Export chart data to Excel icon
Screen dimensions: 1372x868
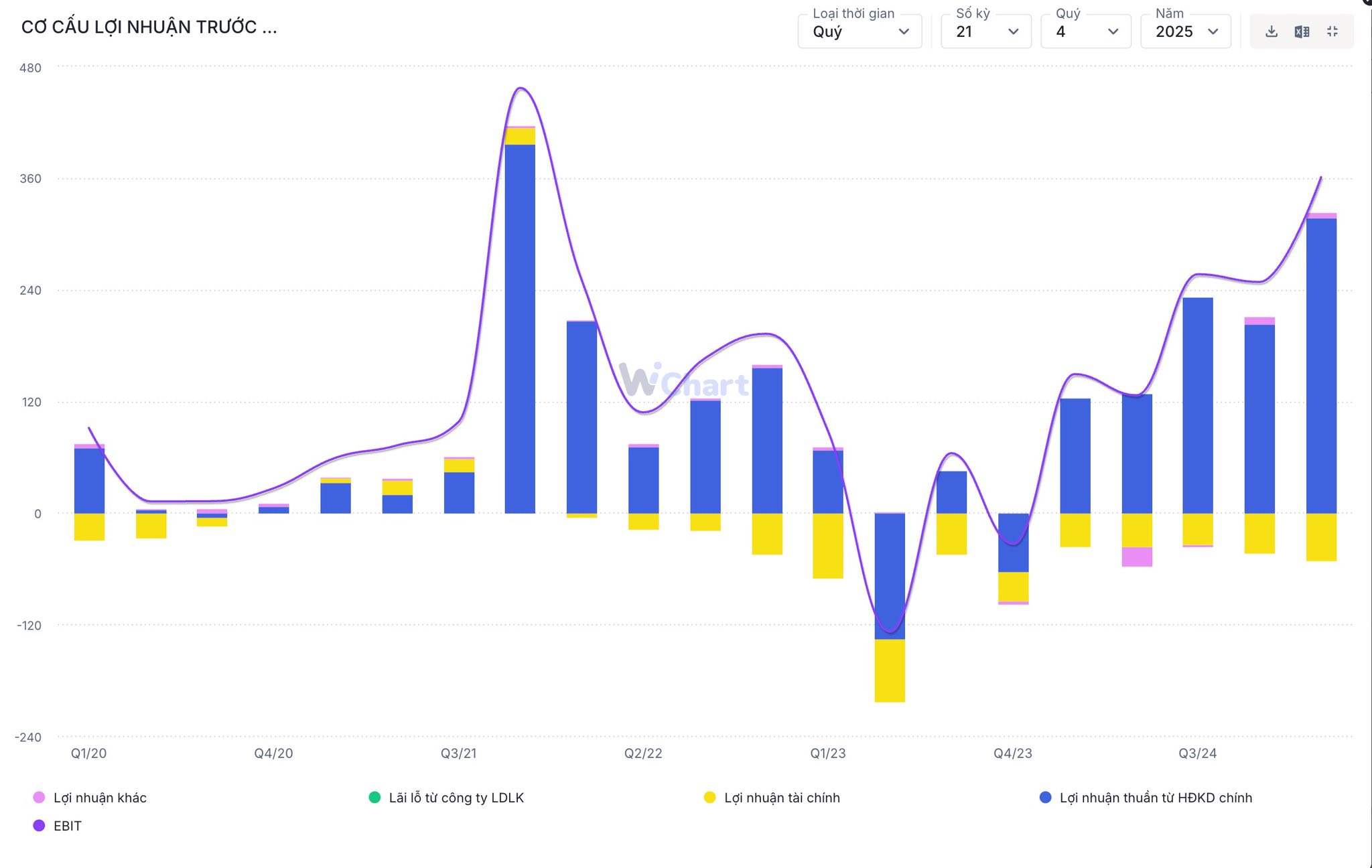1302,31
